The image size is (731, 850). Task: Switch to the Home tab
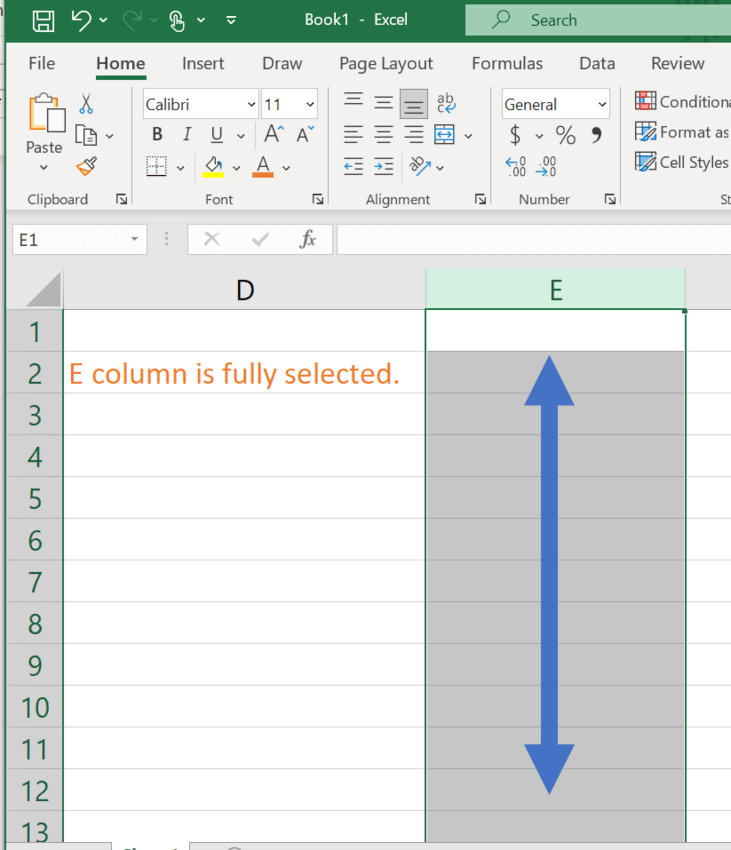pyautogui.click(x=120, y=63)
